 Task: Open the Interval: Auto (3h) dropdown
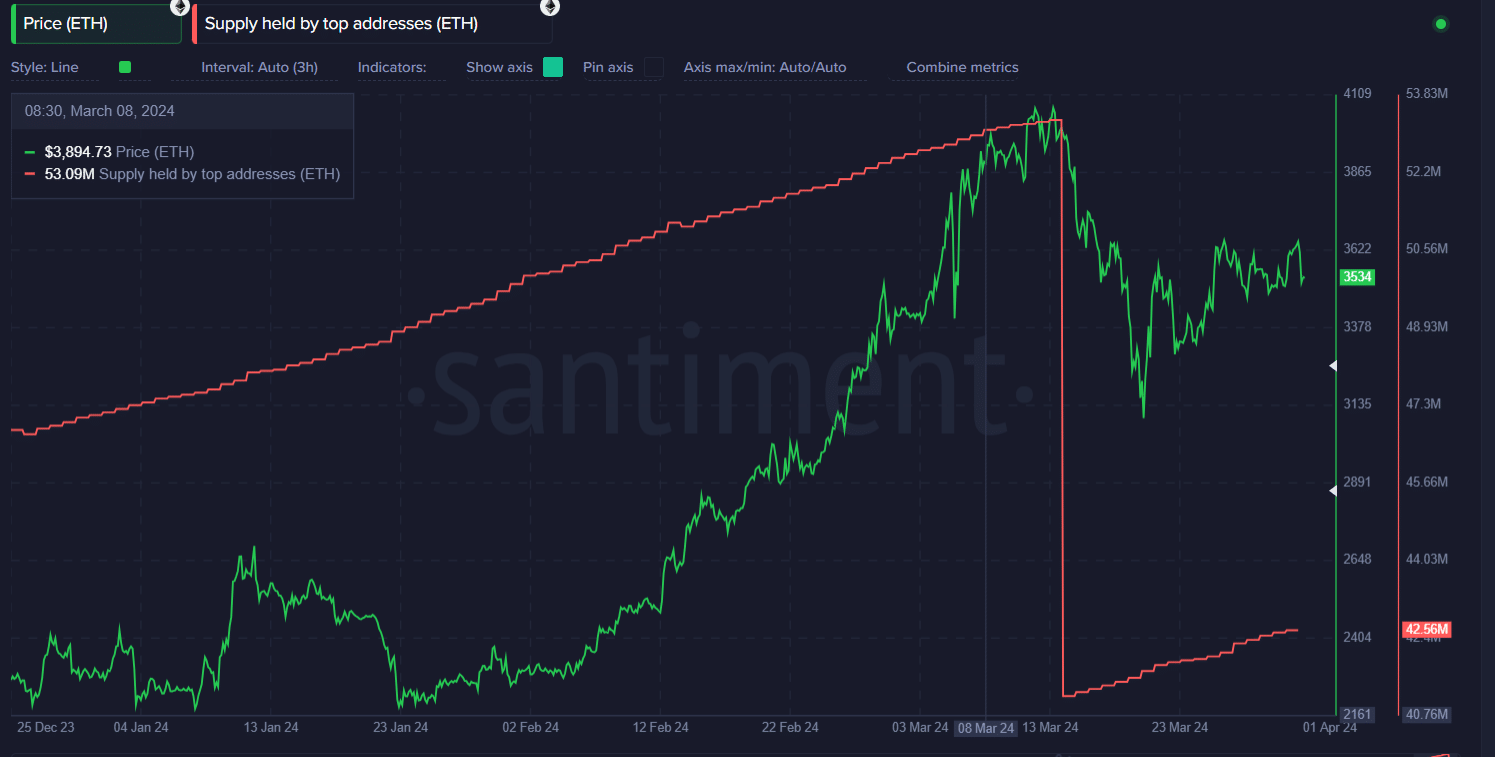click(x=259, y=68)
